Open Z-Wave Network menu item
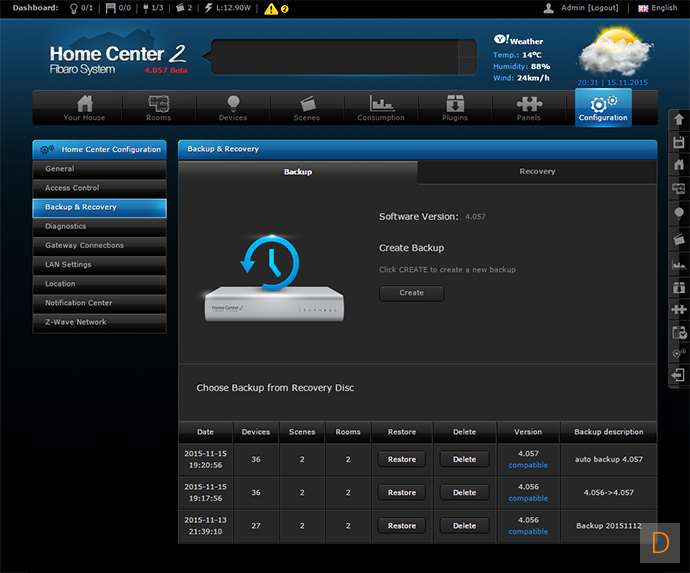Image resolution: width=690 pixels, height=573 pixels. [99, 322]
